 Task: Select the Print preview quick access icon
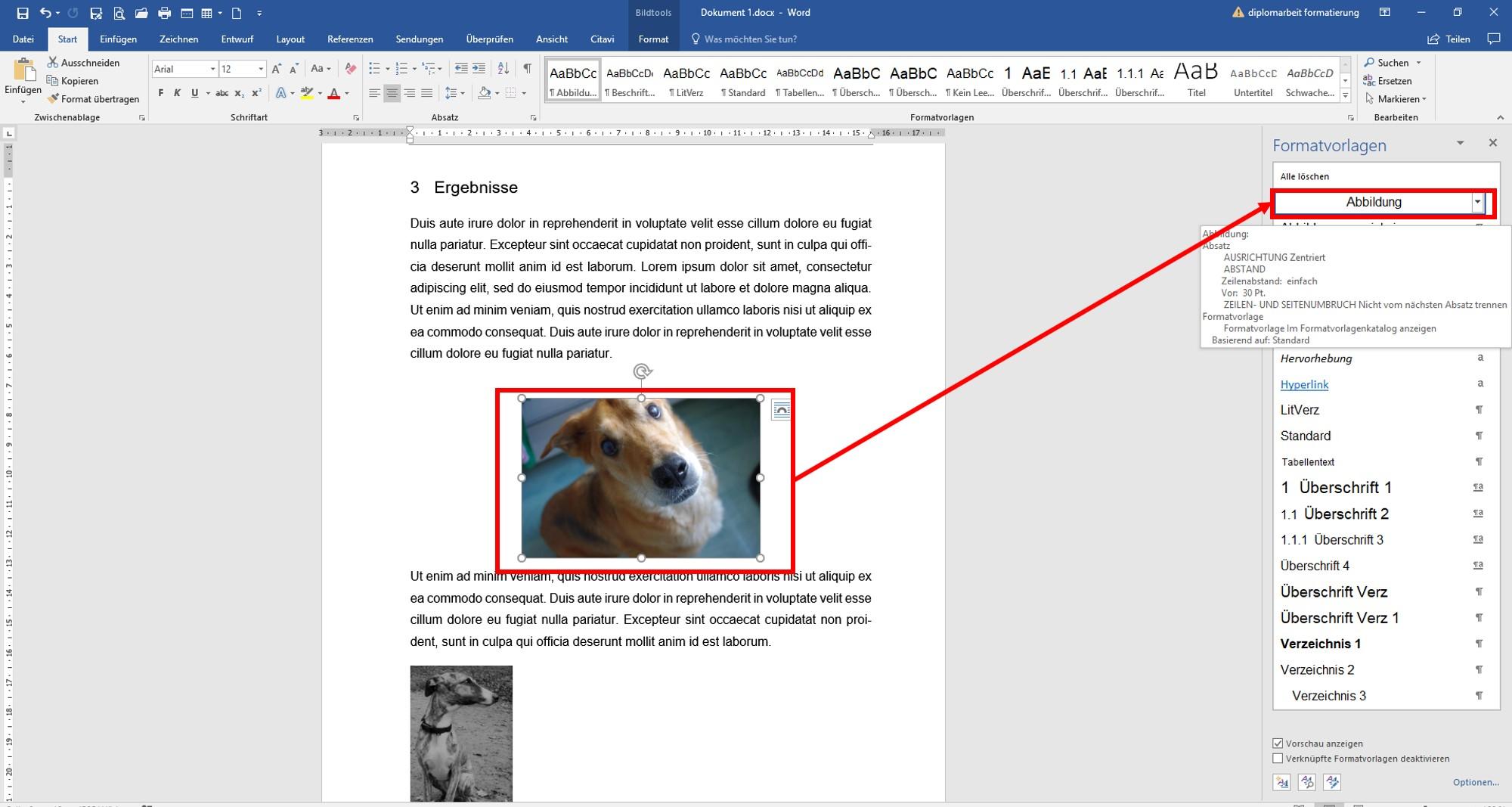point(118,12)
